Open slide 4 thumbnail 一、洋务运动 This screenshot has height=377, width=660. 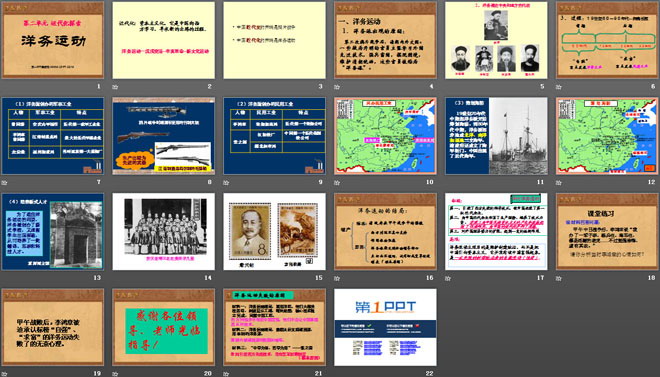pyautogui.click(x=385, y=40)
